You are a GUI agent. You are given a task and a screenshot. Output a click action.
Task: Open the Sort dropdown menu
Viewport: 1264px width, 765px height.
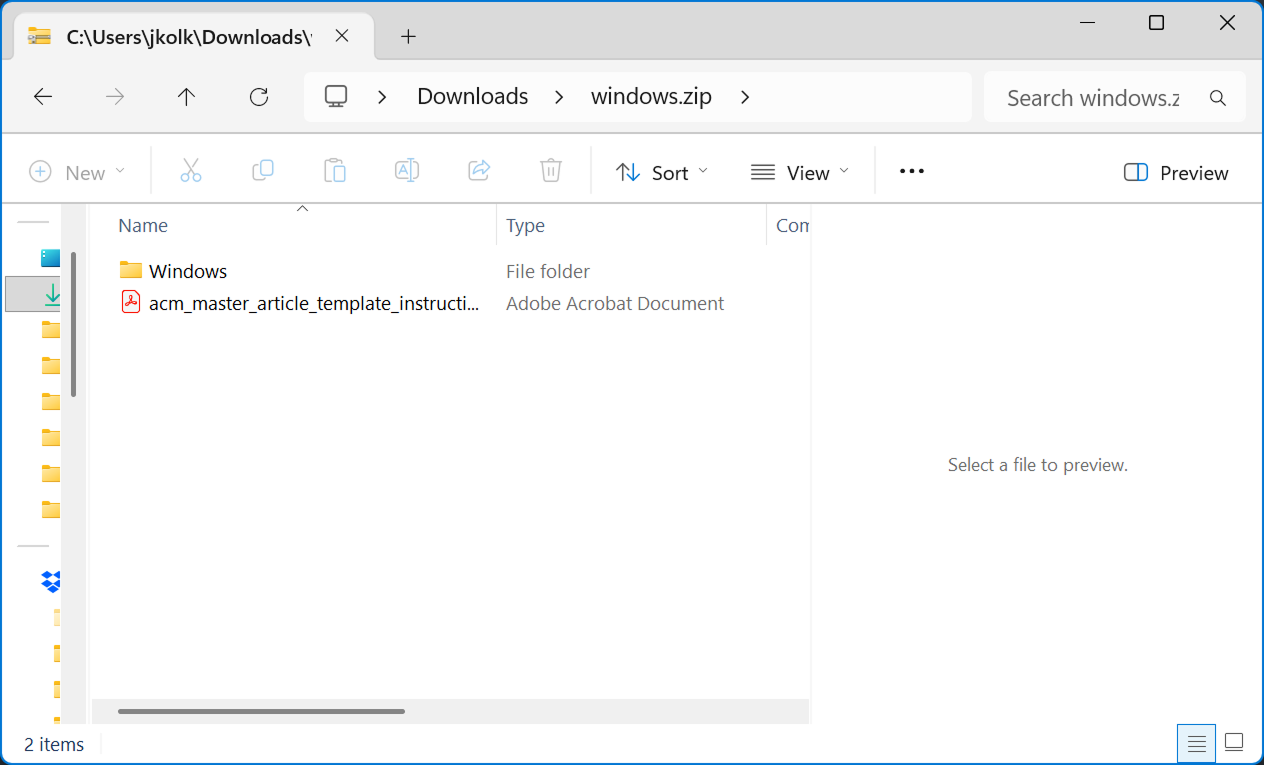point(661,173)
